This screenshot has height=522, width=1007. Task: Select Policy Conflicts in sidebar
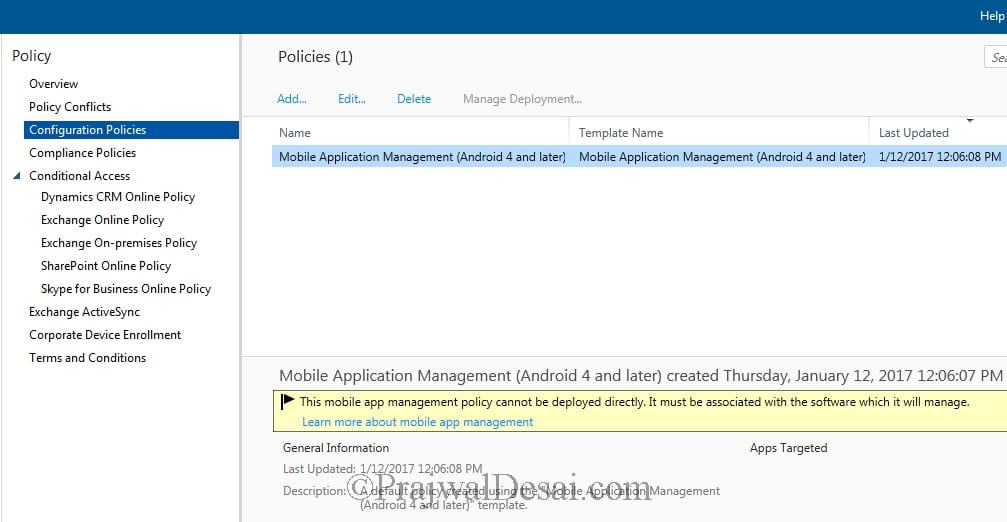[70, 107]
